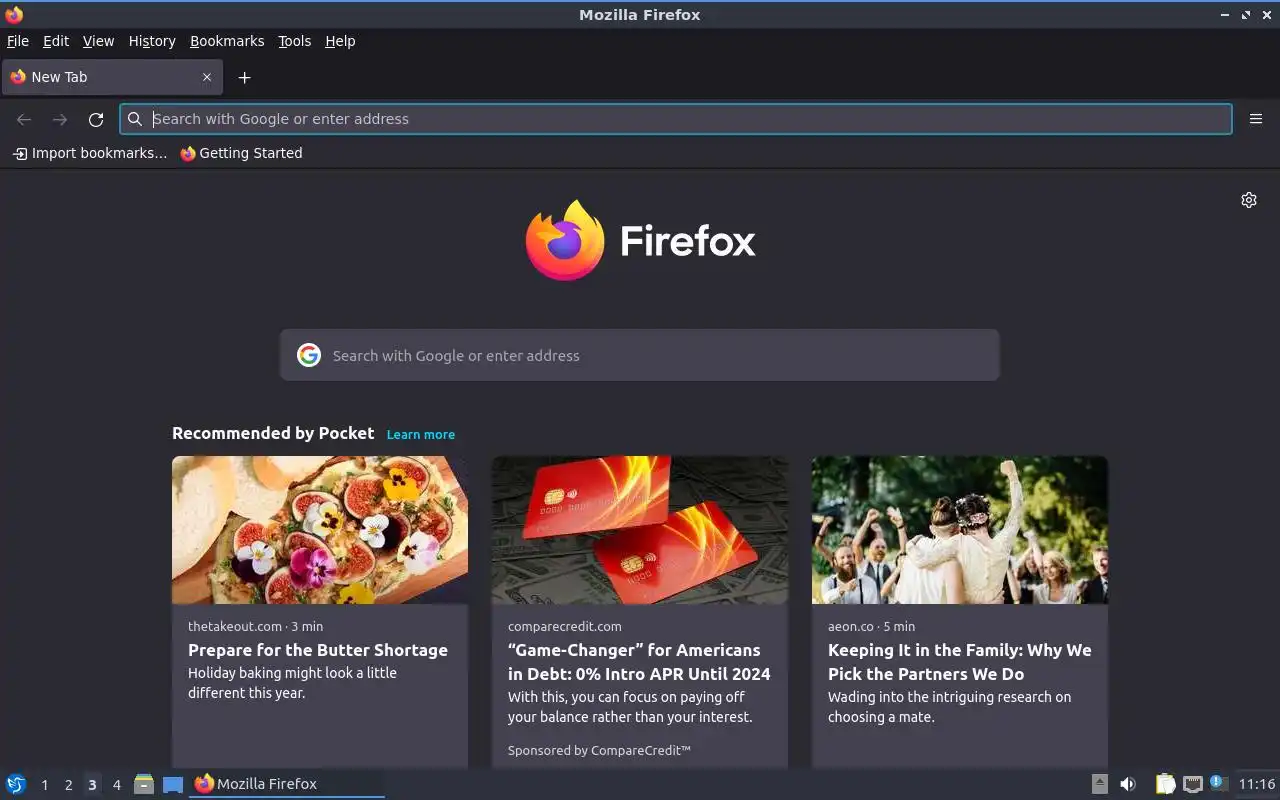Click the 11:16 clock in the taskbar
Screen dimensions: 1280x800
(1257, 784)
